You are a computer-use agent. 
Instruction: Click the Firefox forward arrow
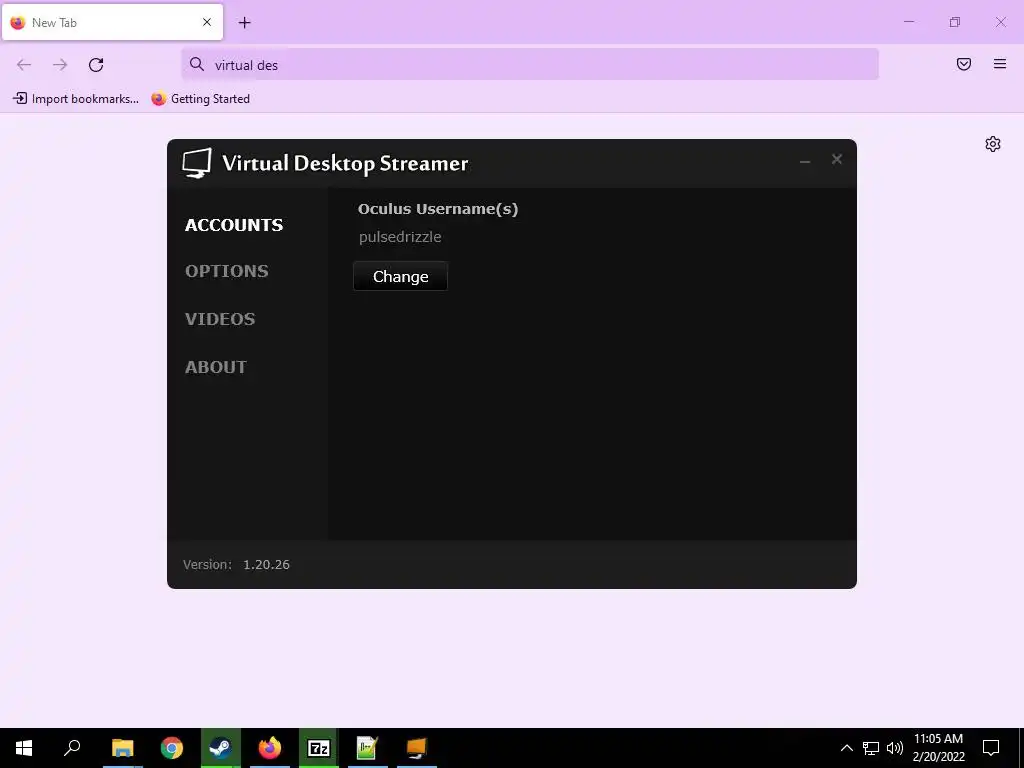click(60, 65)
